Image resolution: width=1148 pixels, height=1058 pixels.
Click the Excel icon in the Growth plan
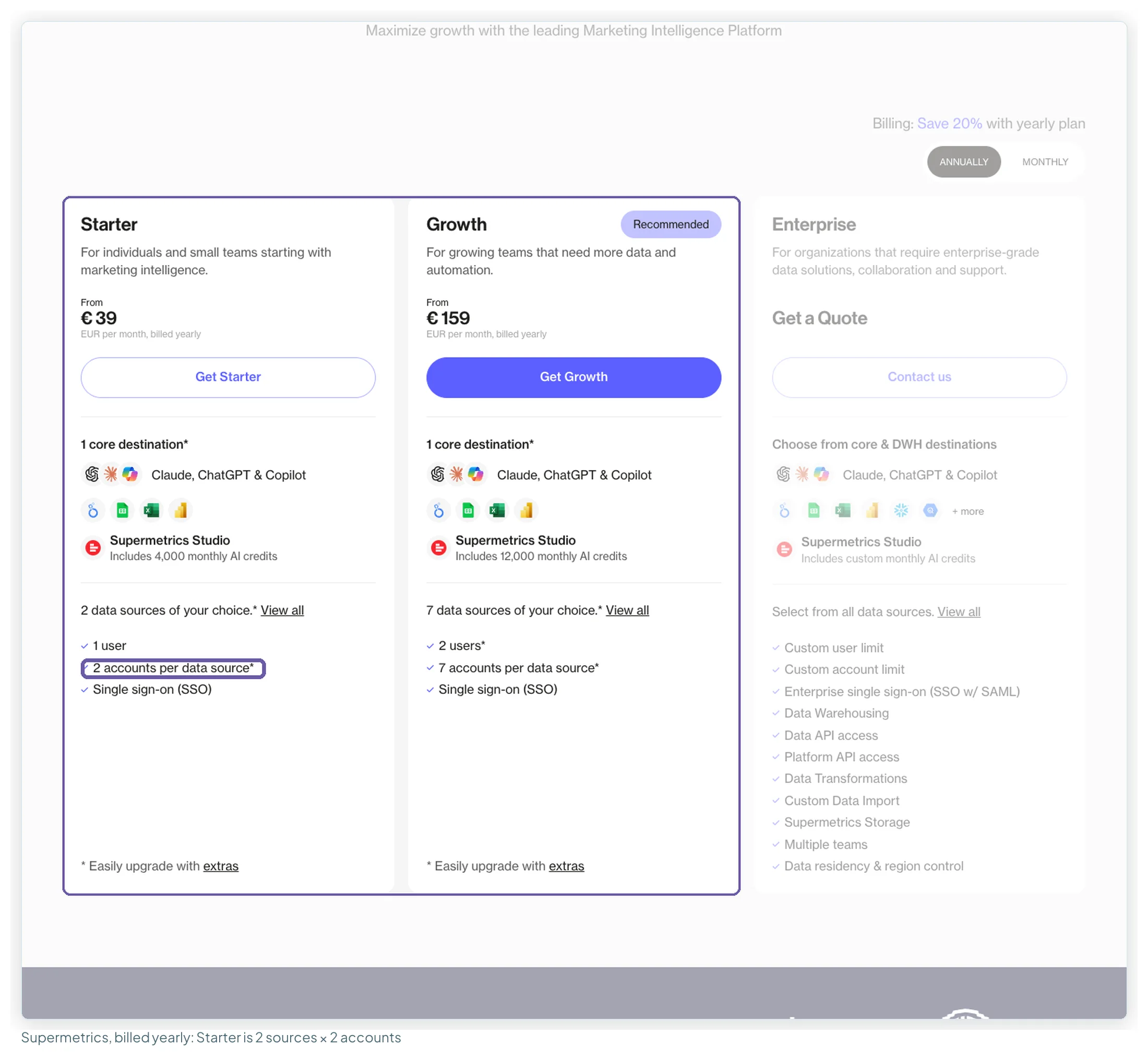tap(498, 511)
